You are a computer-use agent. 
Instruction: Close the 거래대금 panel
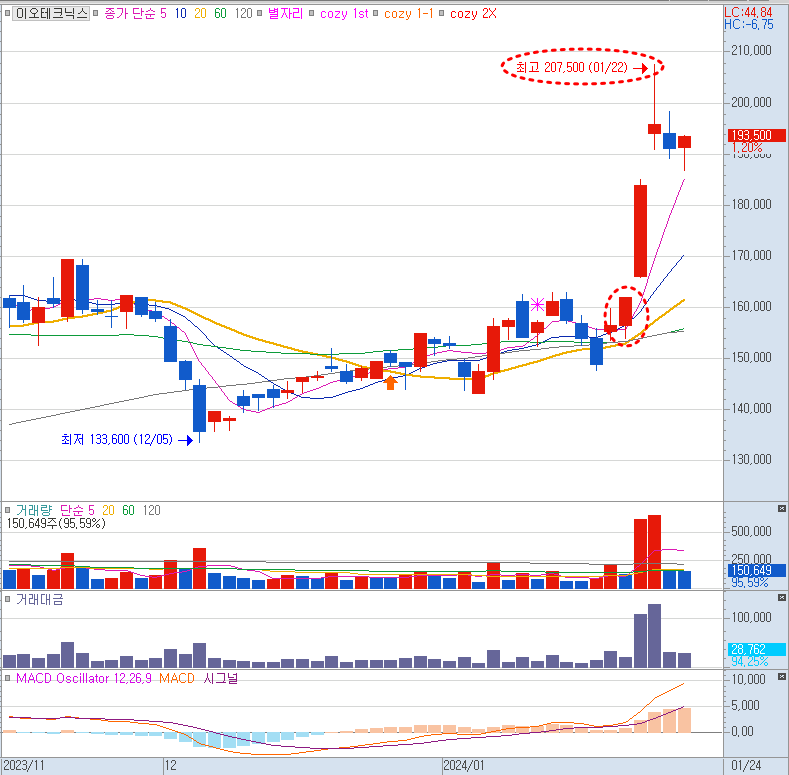click(x=781, y=598)
